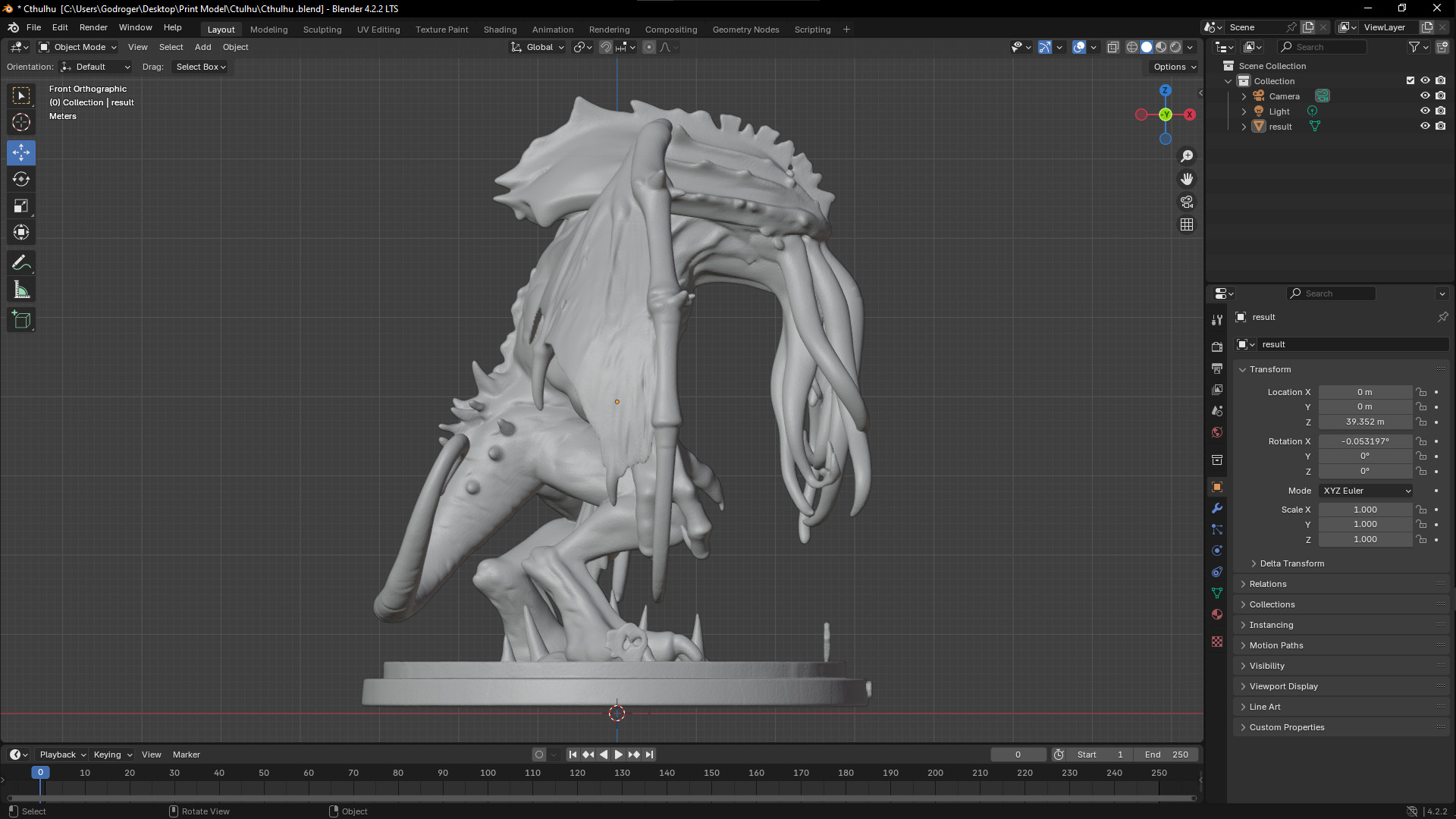Switch to wireframe viewport shading
This screenshot has width=1456, height=819.
point(1132,47)
